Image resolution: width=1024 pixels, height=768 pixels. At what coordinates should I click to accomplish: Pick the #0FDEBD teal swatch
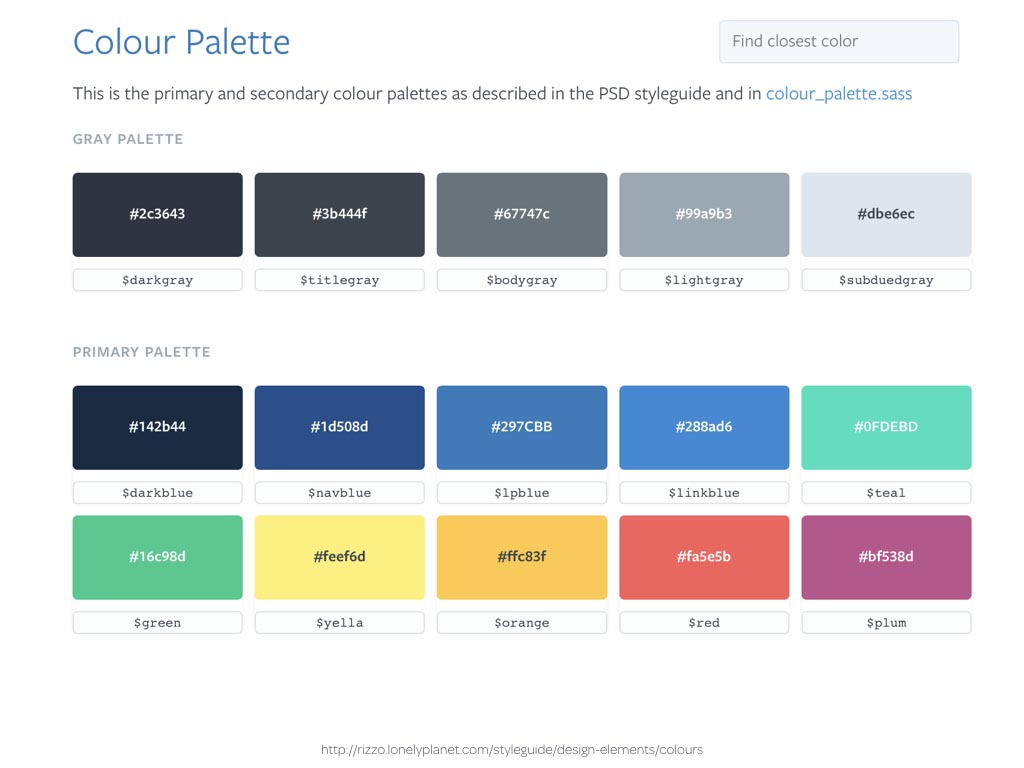click(886, 428)
